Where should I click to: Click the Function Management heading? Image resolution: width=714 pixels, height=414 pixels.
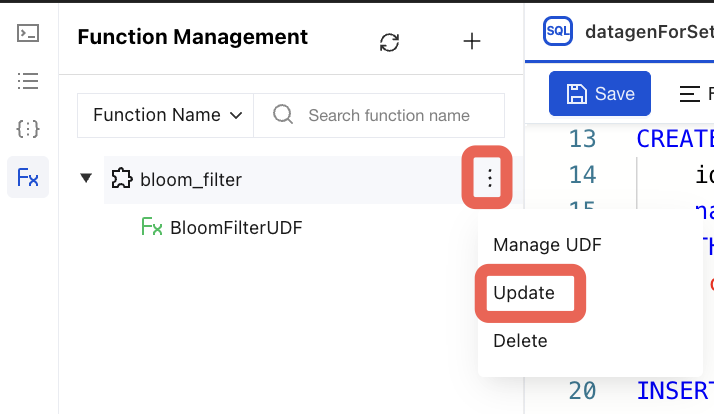click(193, 37)
